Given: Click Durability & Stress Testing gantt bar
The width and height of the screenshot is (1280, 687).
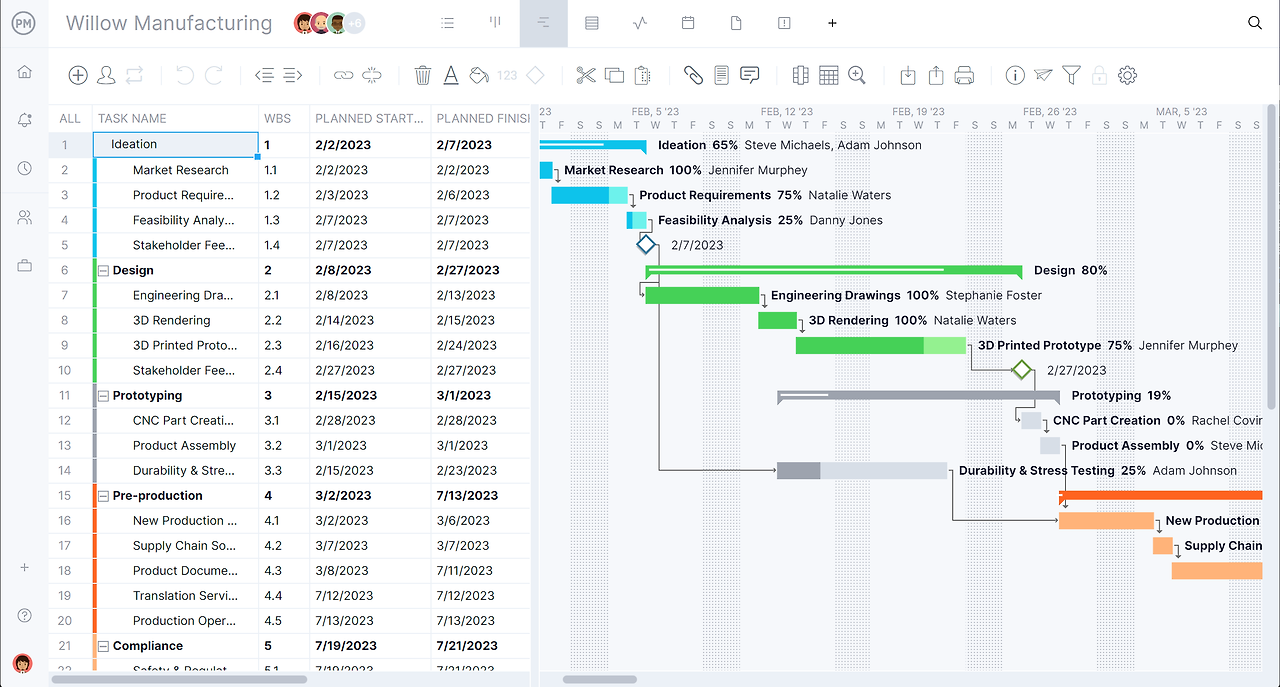Looking at the screenshot, I should pyautogui.click(x=862, y=470).
